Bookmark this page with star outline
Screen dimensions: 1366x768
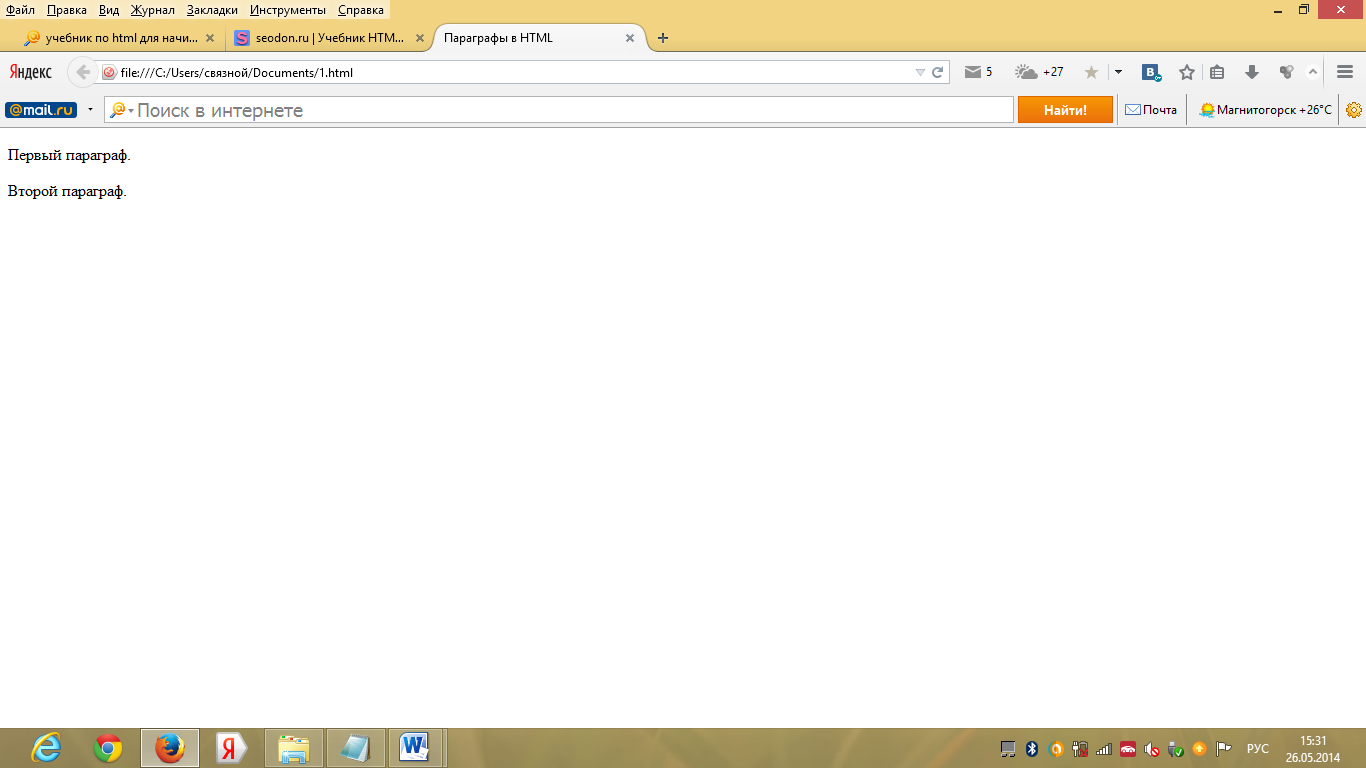tap(1187, 72)
